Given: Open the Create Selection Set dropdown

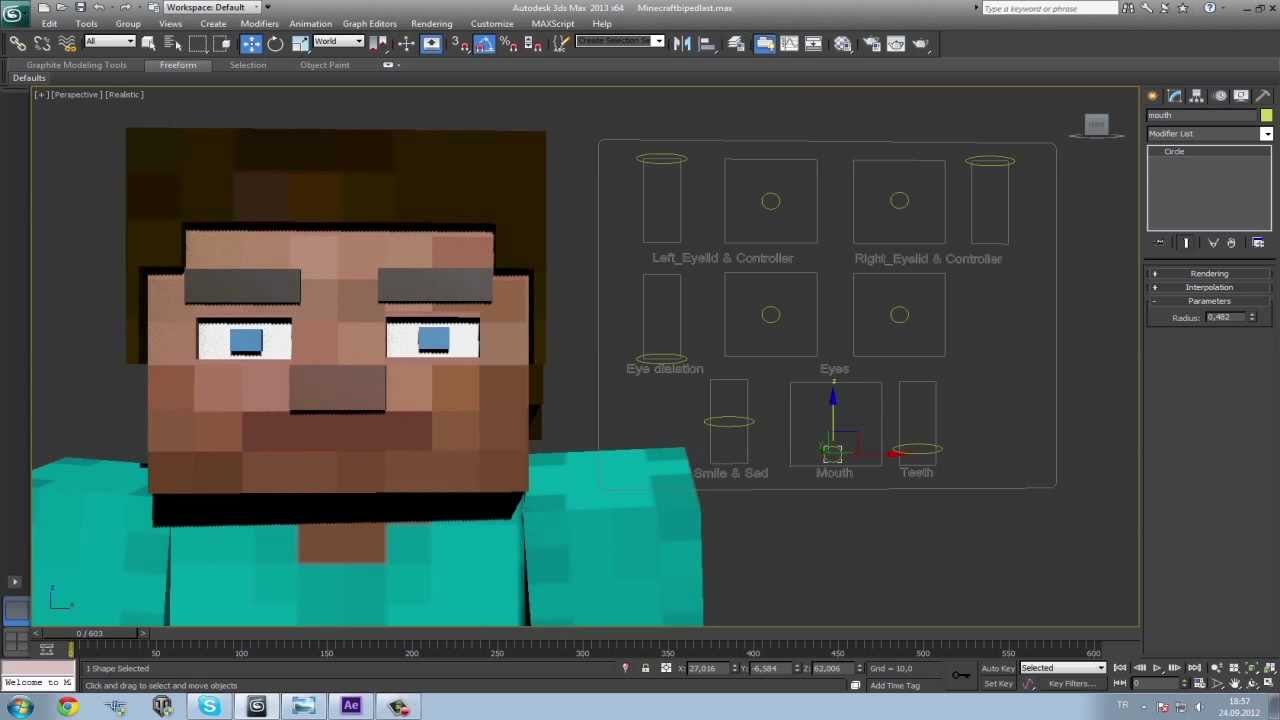Looking at the screenshot, I should point(620,41).
